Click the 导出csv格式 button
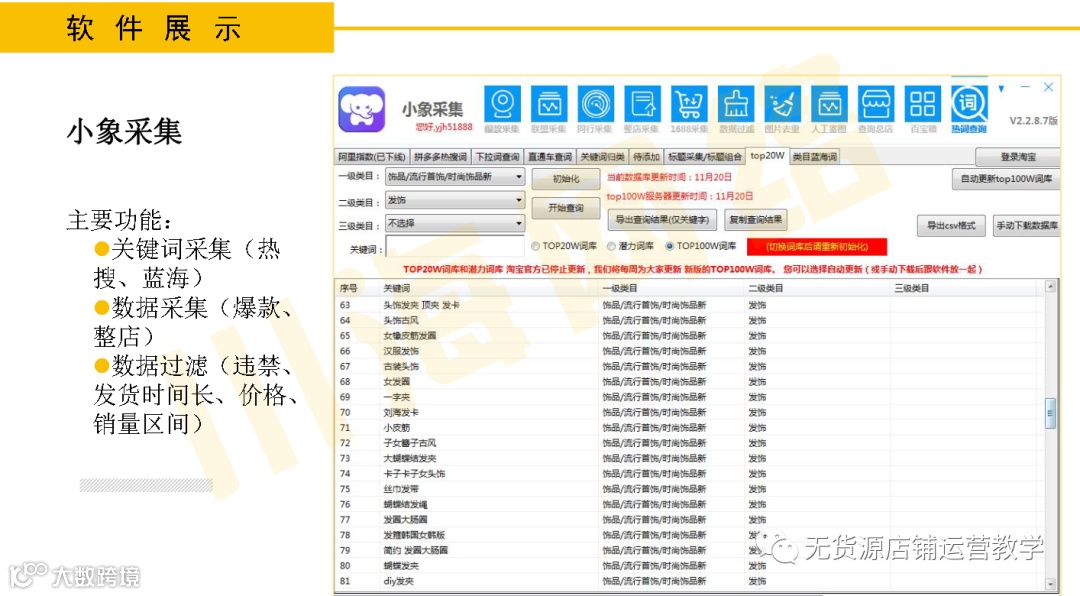 tap(951, 226)
